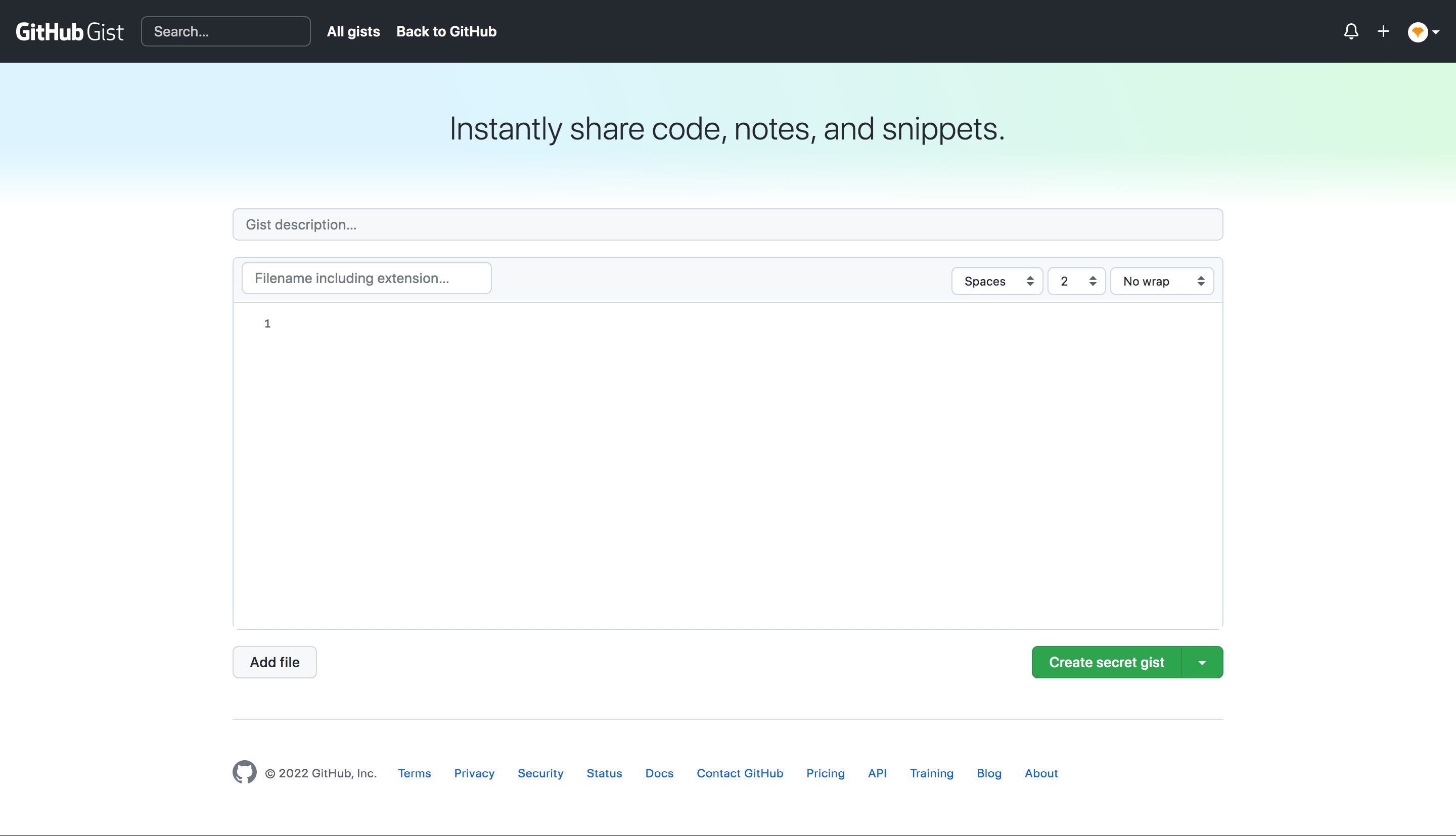Screen dimensions: 1456x836
Task: Open the No wrap line-wrap dropdown
Action: (1162, 282)
